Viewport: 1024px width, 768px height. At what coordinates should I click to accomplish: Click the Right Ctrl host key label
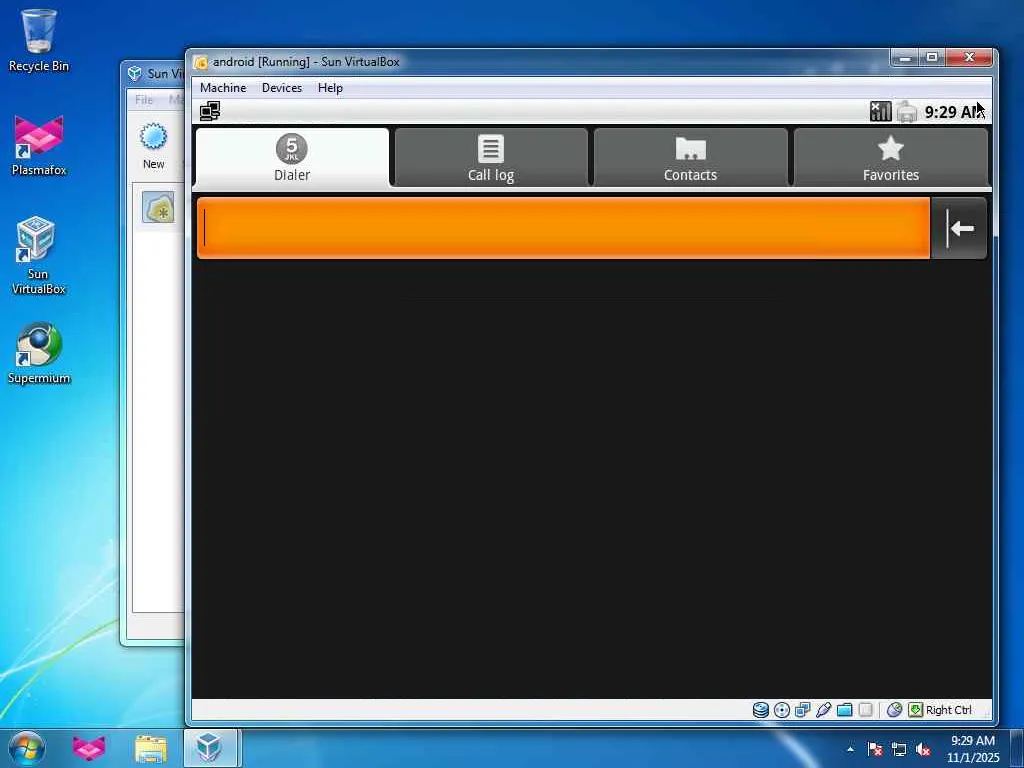(x=949, y=710)
